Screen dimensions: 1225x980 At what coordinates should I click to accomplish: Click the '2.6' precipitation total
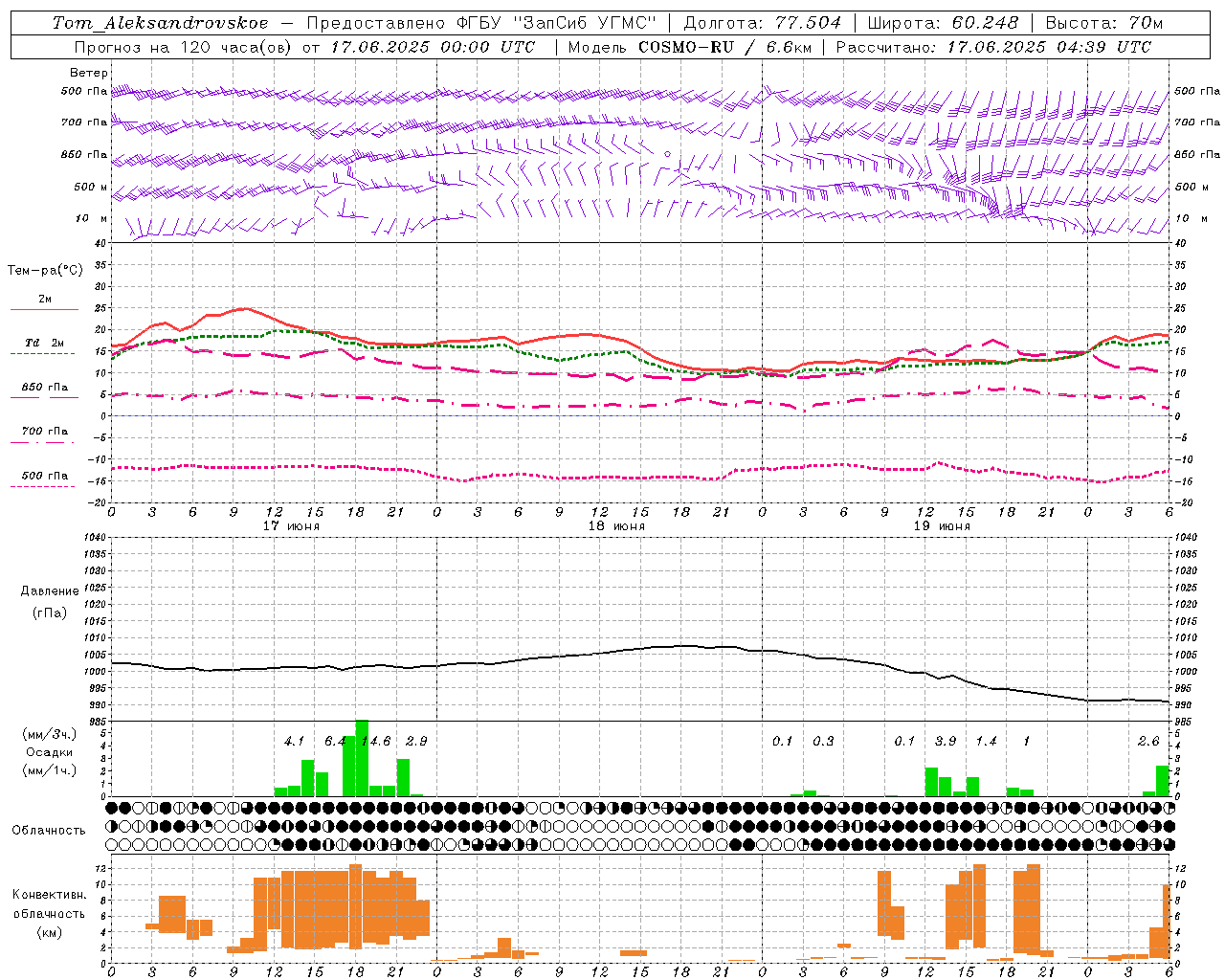tap(1148, 741)
